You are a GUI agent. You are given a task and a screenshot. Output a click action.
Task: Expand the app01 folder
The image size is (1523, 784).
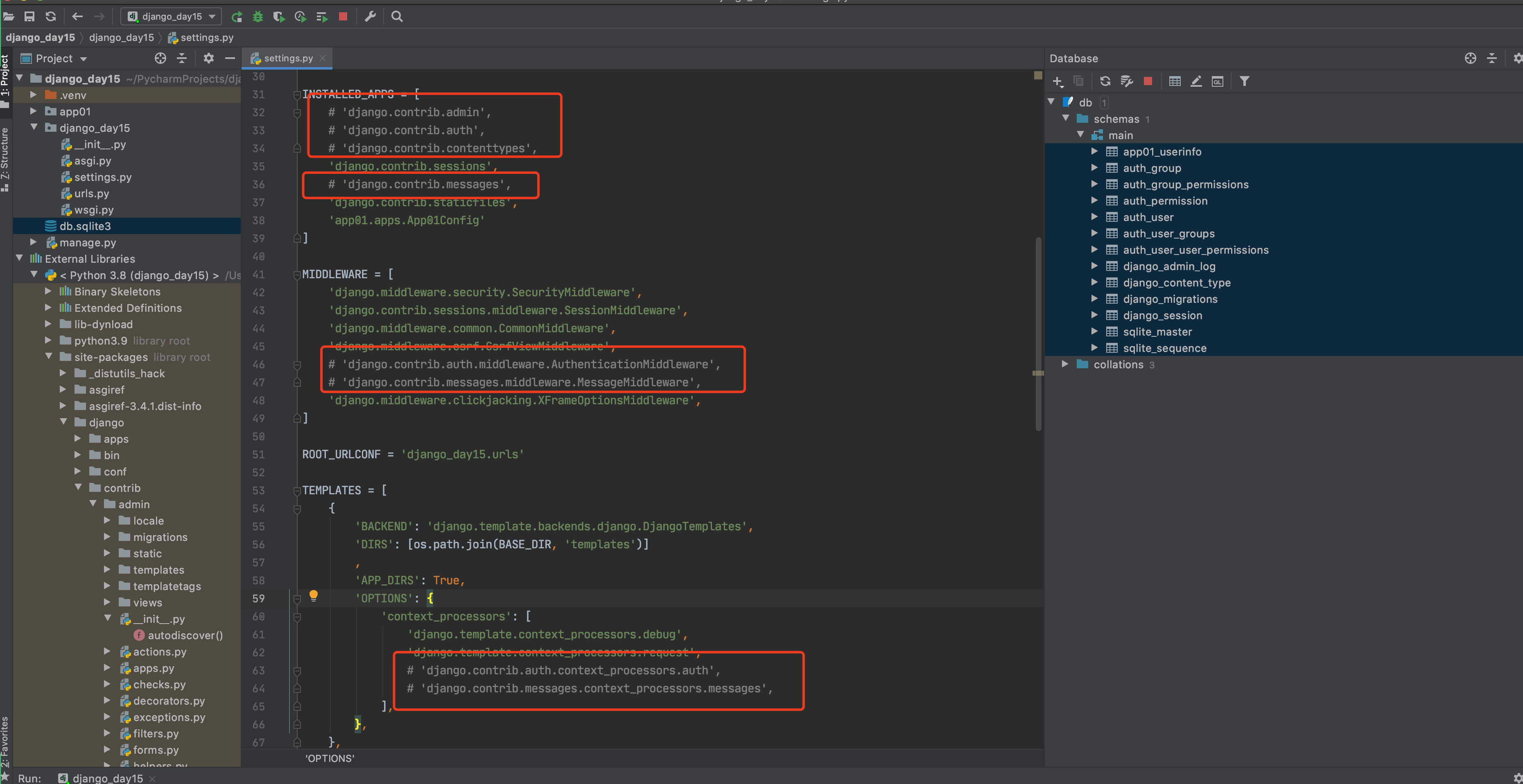(x=34, y=111)
